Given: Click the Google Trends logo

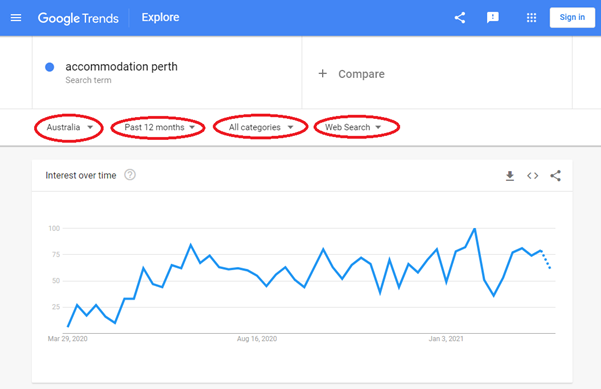Looking at the screenshot, I should 78,18.
